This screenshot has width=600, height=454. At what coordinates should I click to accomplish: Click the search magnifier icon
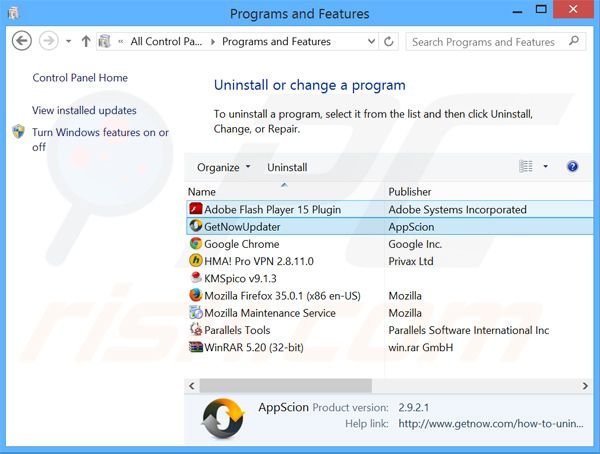pos(574,41)
